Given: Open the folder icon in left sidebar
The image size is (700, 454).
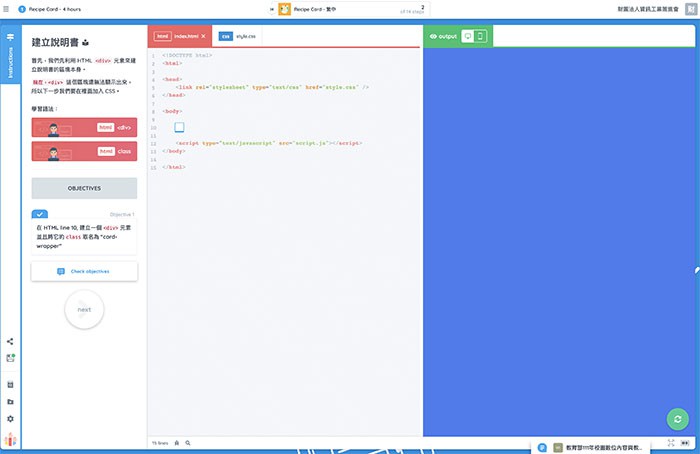Looking at the screenshot, I should 10,402.
